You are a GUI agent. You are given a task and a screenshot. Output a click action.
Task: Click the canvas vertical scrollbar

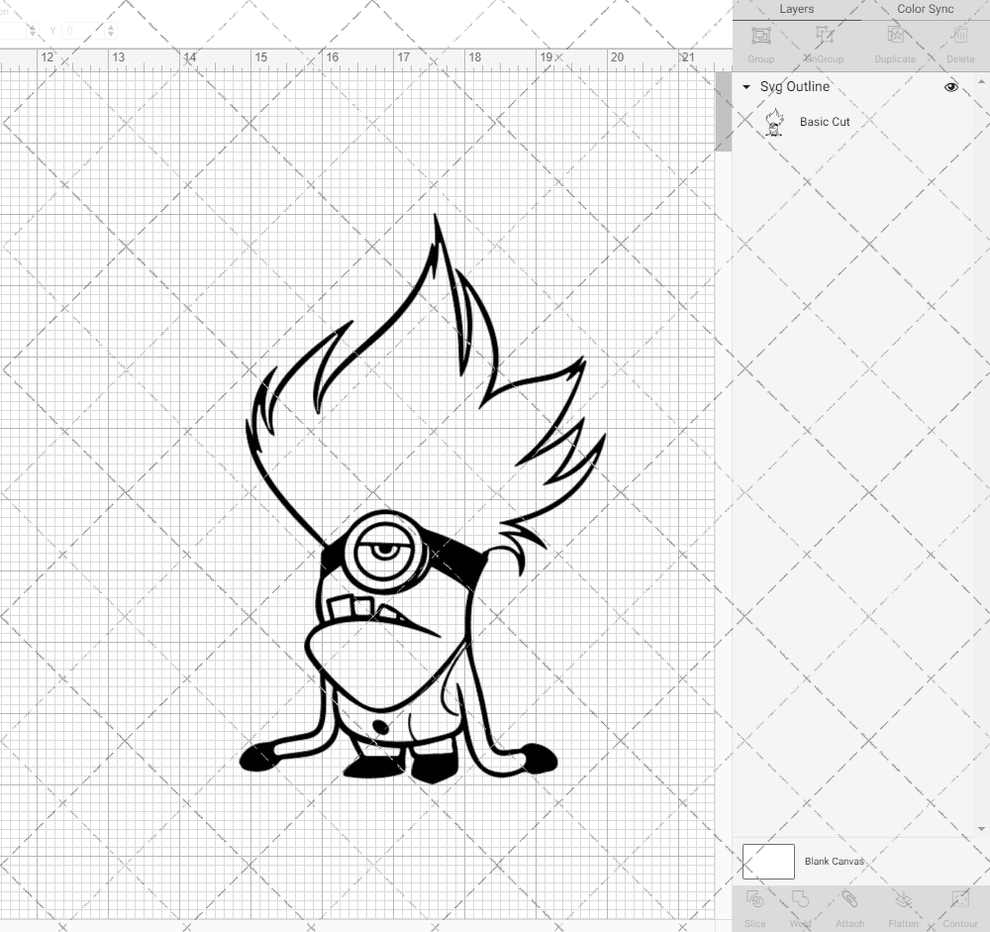click(721, 110)
